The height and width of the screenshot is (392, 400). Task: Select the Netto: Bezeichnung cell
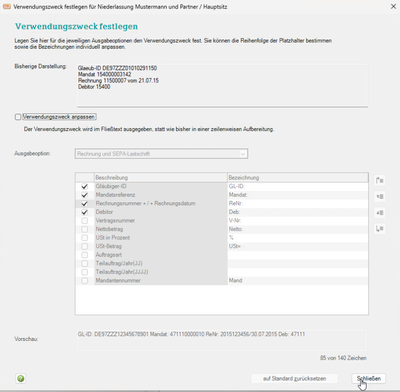click(298, 229)
